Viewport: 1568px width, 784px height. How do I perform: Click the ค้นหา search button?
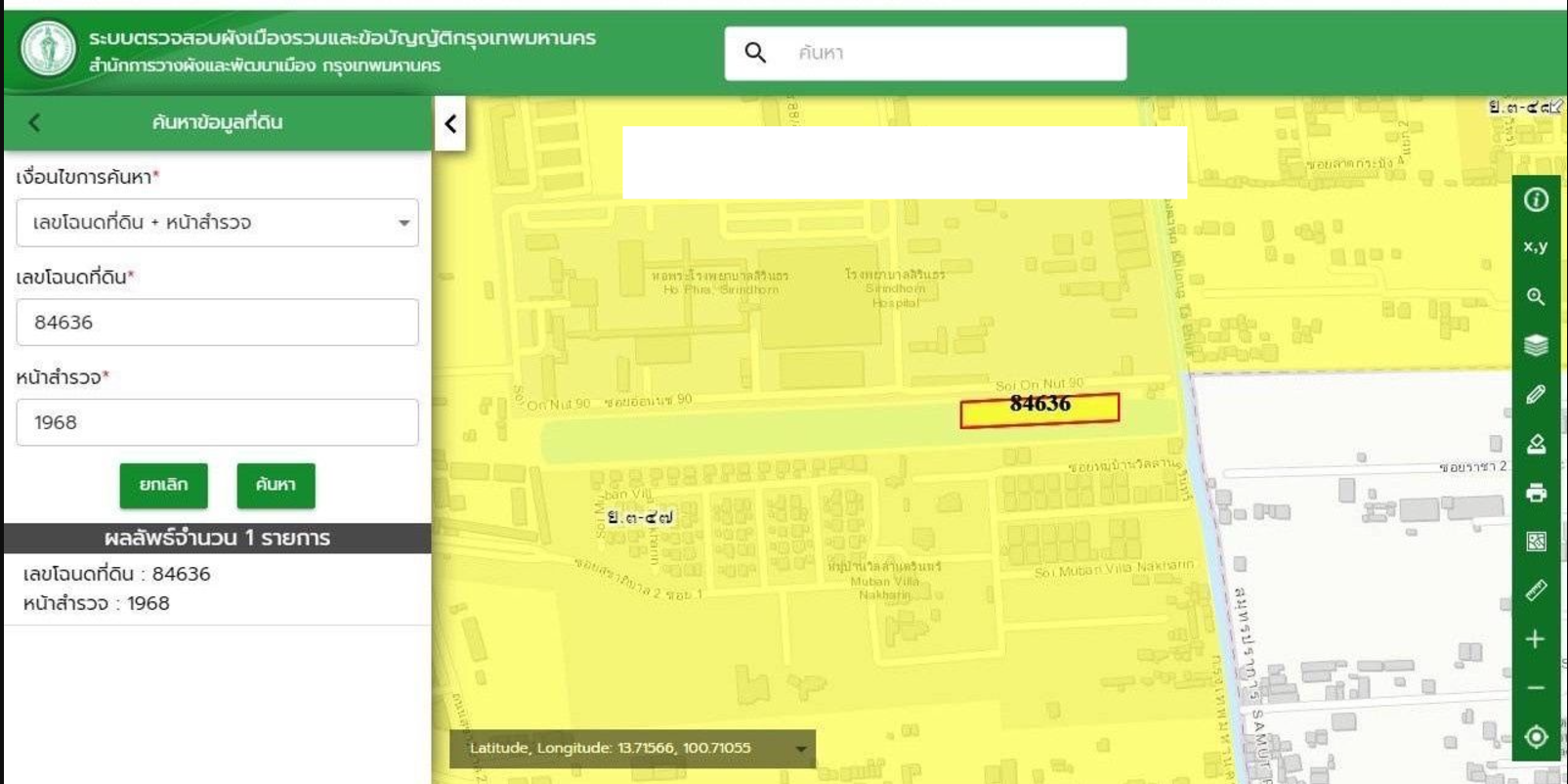pos(275,486)
